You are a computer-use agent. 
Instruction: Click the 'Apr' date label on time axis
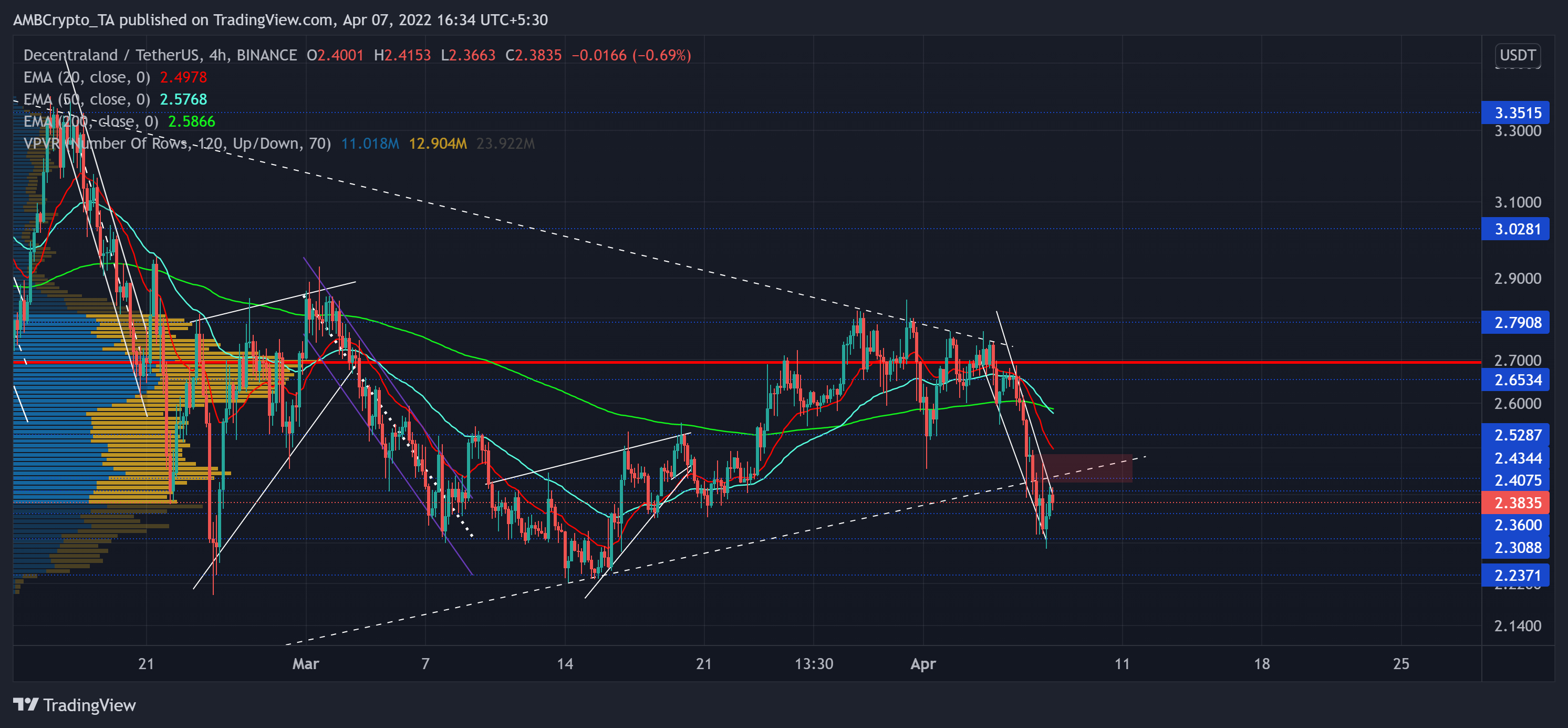pos(923,663)
